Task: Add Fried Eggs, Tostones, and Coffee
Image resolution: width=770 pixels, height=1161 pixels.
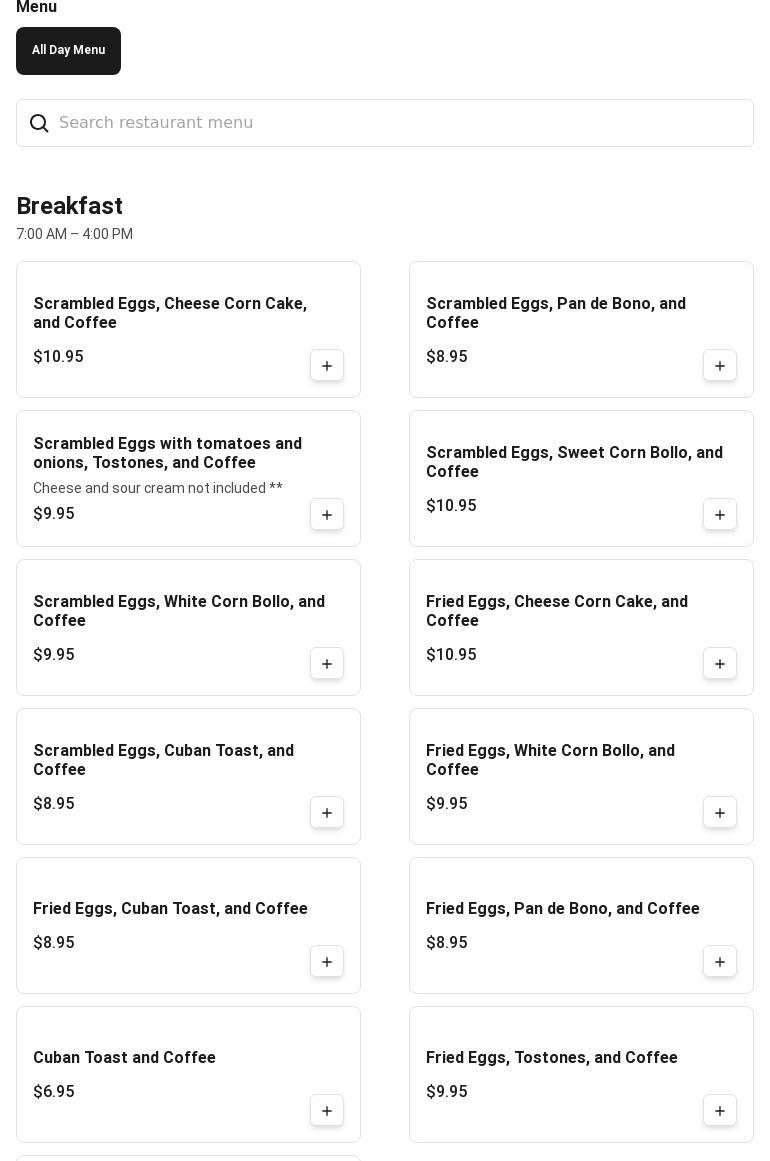Action: [720, 1111]
